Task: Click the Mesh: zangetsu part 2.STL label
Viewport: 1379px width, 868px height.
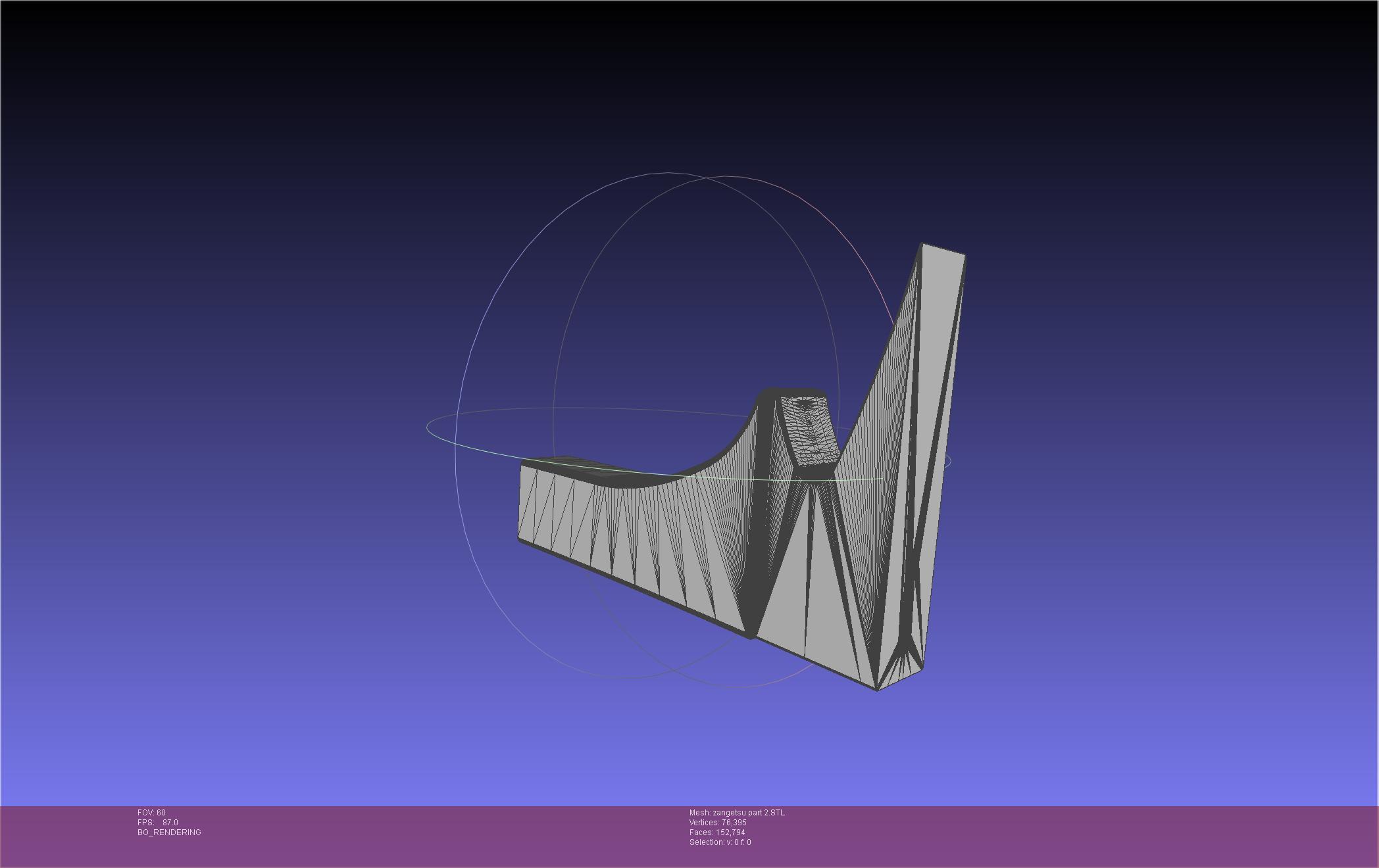Action: click(x=737, y=813)
